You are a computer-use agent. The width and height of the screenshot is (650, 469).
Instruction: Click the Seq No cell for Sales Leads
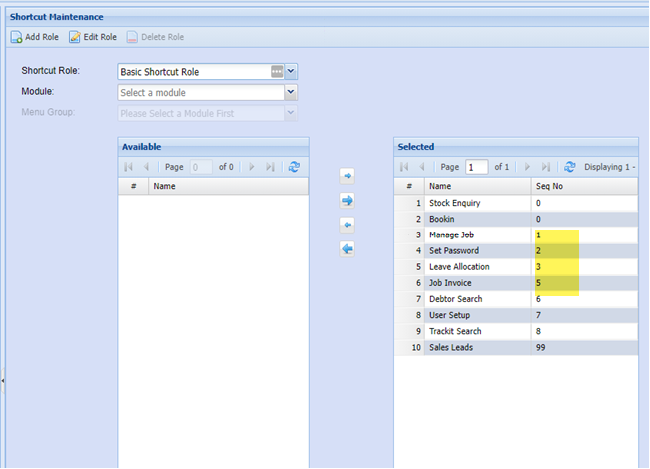click(583, 347)
